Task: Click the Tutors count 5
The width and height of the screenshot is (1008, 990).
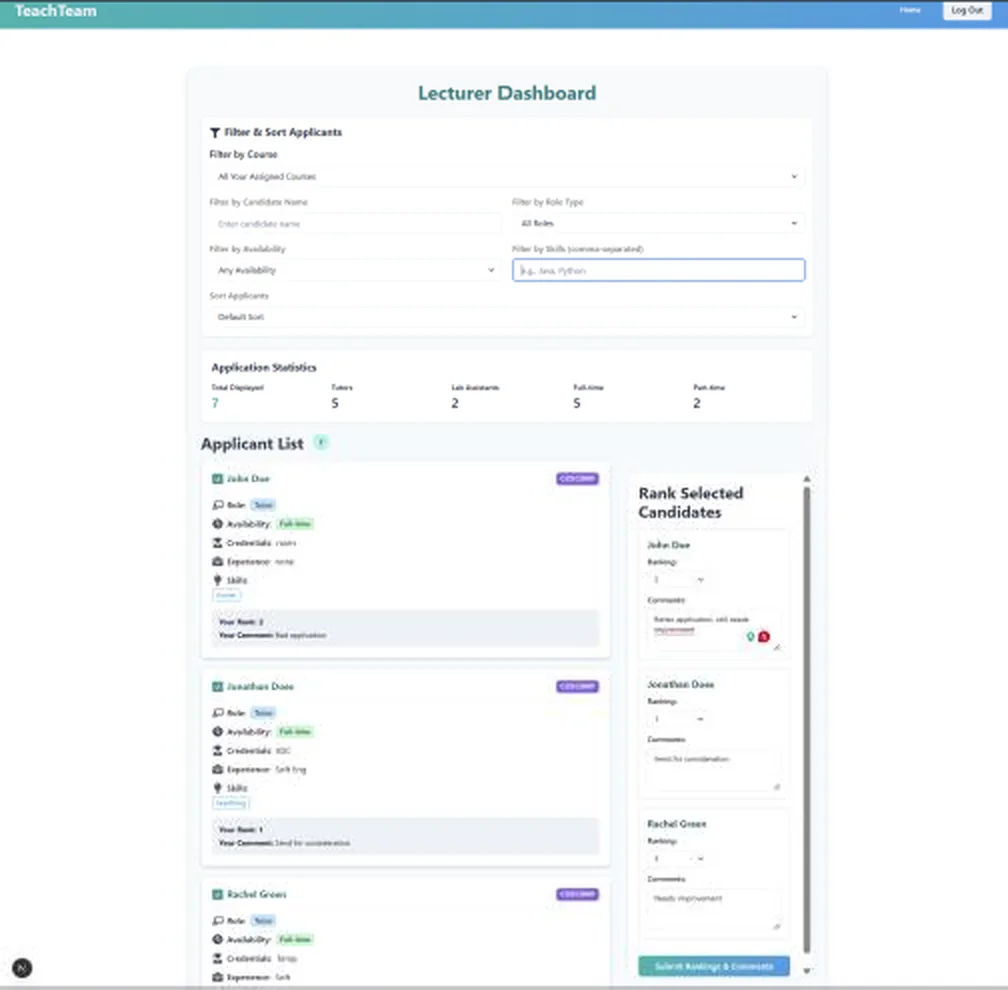Action: click(x=335, y=403)
